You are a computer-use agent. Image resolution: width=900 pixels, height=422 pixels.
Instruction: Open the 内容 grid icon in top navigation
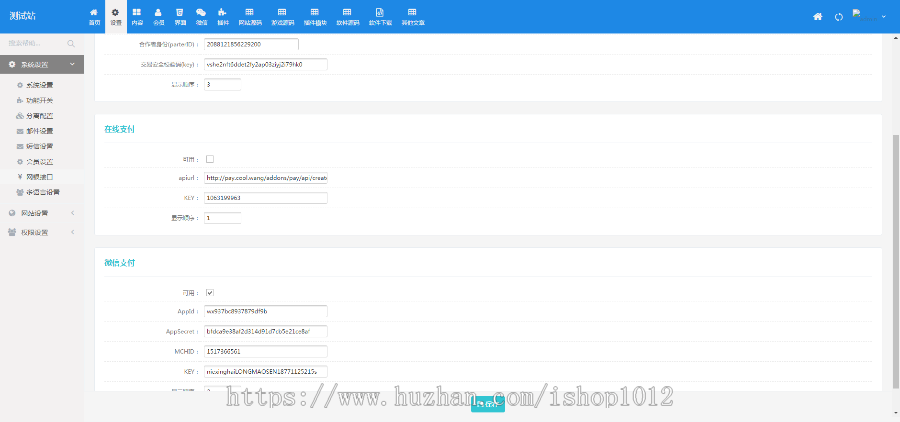(x=136, y=16)
